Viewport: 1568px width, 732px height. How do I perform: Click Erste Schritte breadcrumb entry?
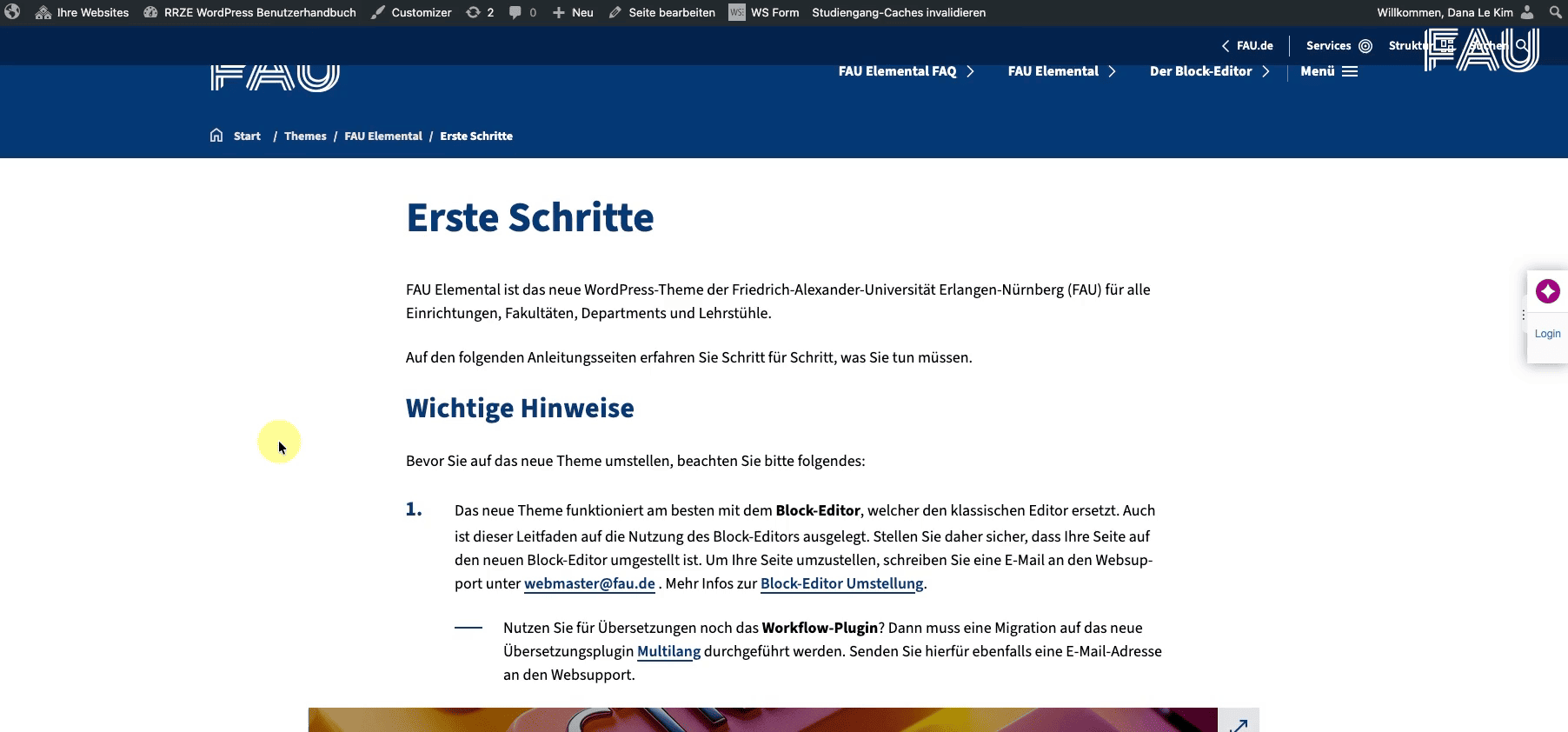pyautogui.click(x=476, y=136)
